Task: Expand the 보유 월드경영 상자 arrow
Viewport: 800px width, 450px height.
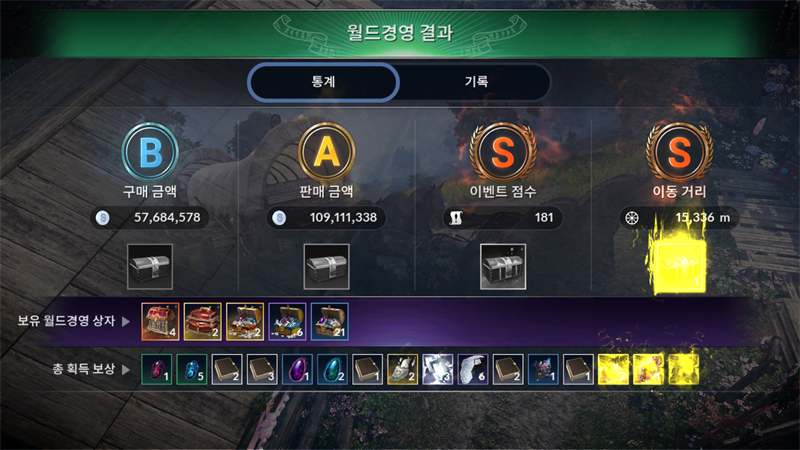Action: [x=126, y=321]
